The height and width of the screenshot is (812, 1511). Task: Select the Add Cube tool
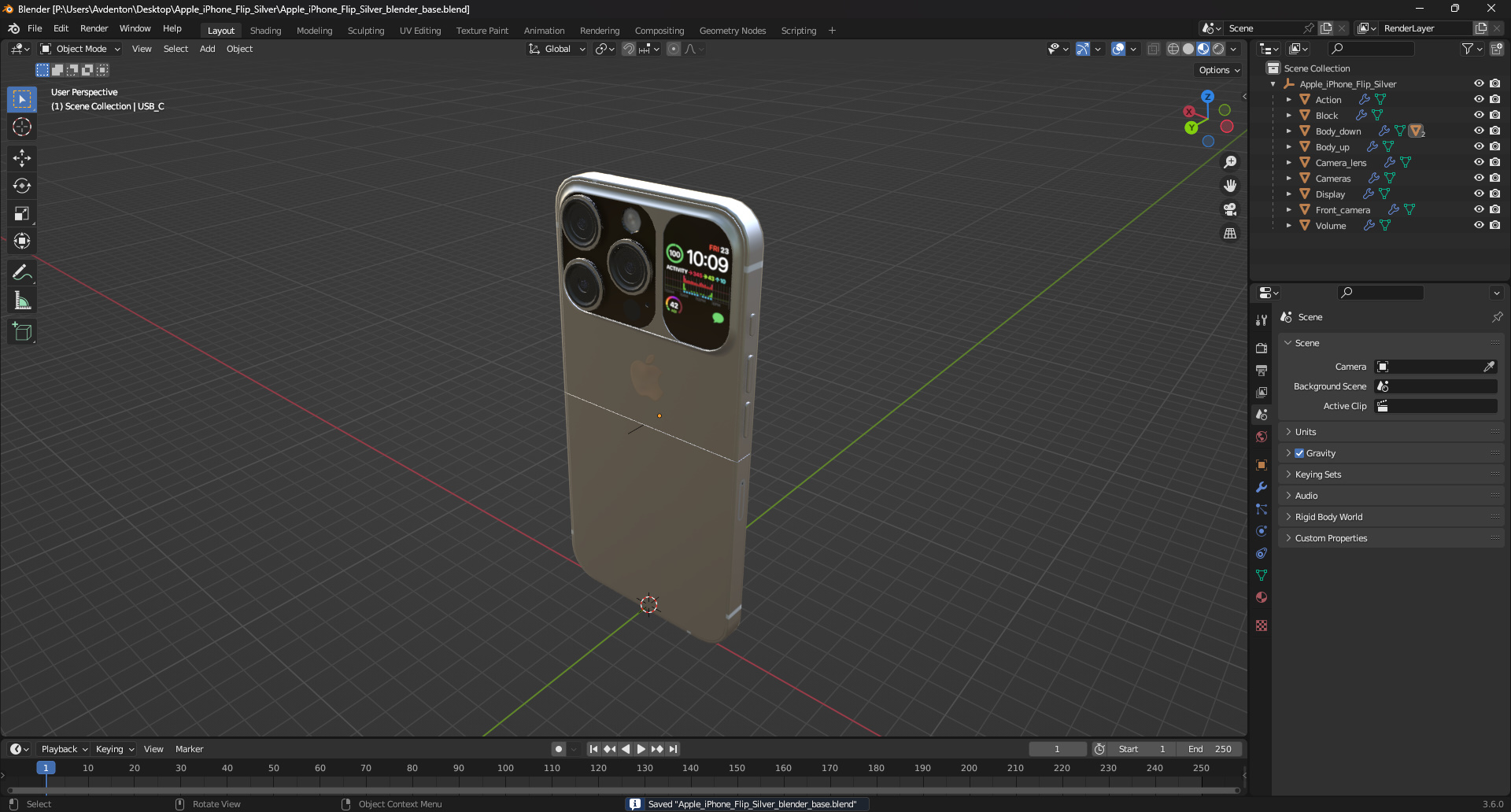22,332
